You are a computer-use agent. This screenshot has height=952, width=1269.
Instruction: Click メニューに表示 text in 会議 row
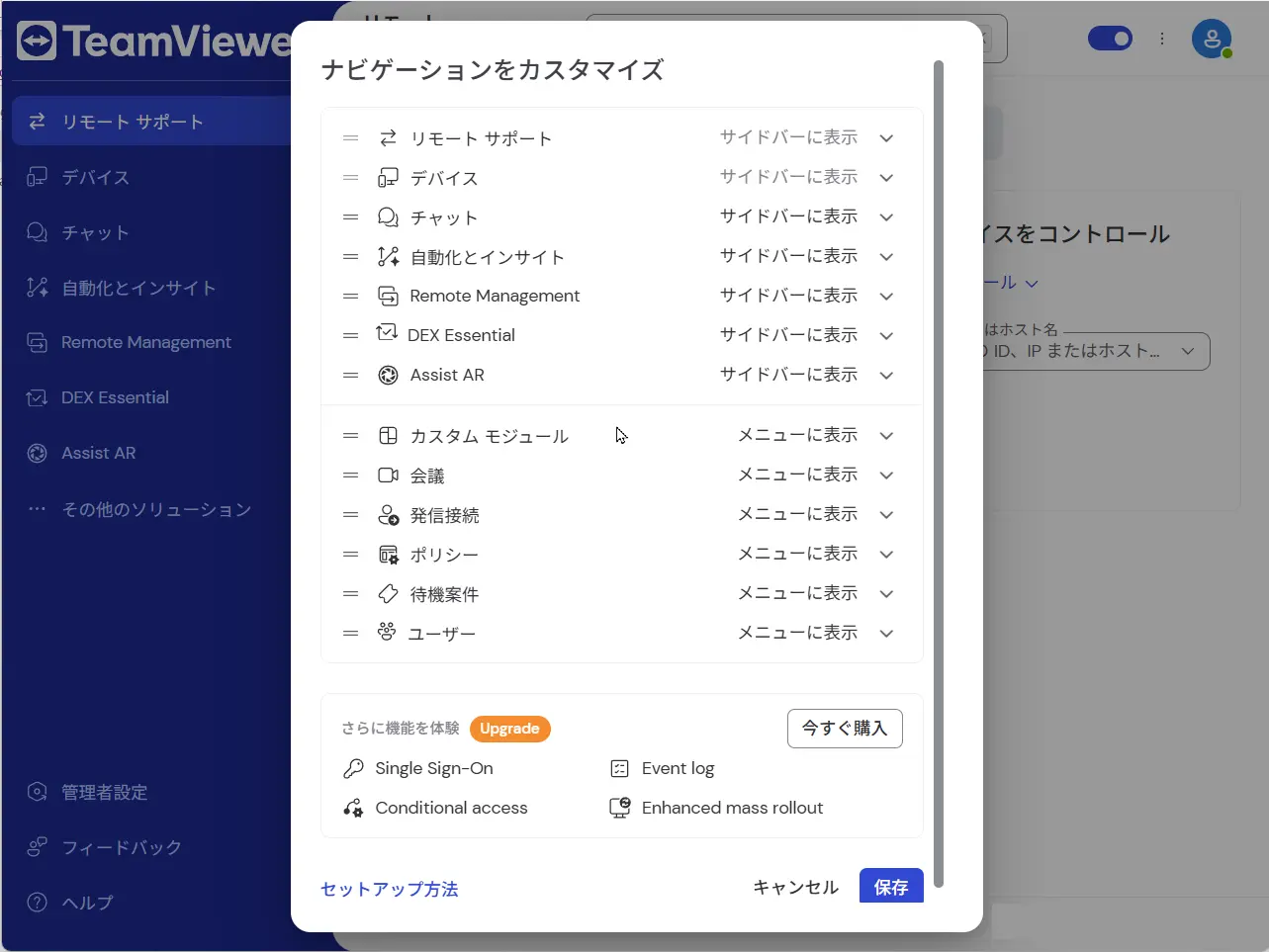[797, 475]
